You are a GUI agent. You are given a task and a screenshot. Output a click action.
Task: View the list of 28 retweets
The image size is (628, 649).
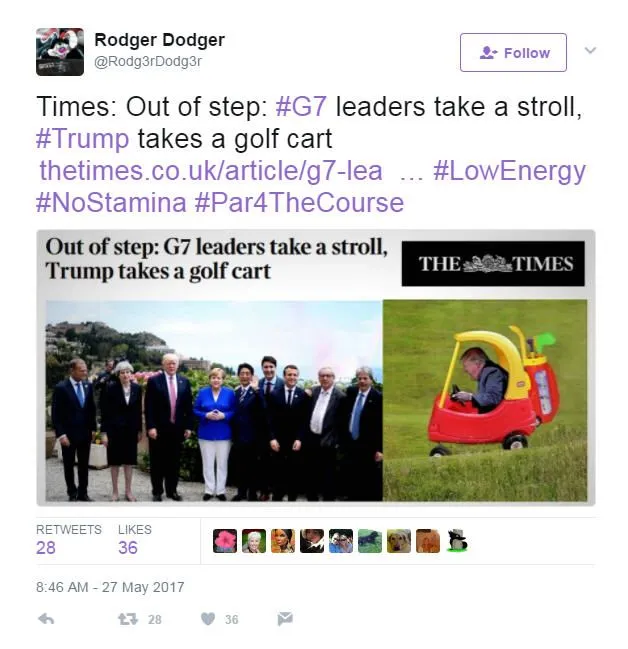[x=69, y=541]
